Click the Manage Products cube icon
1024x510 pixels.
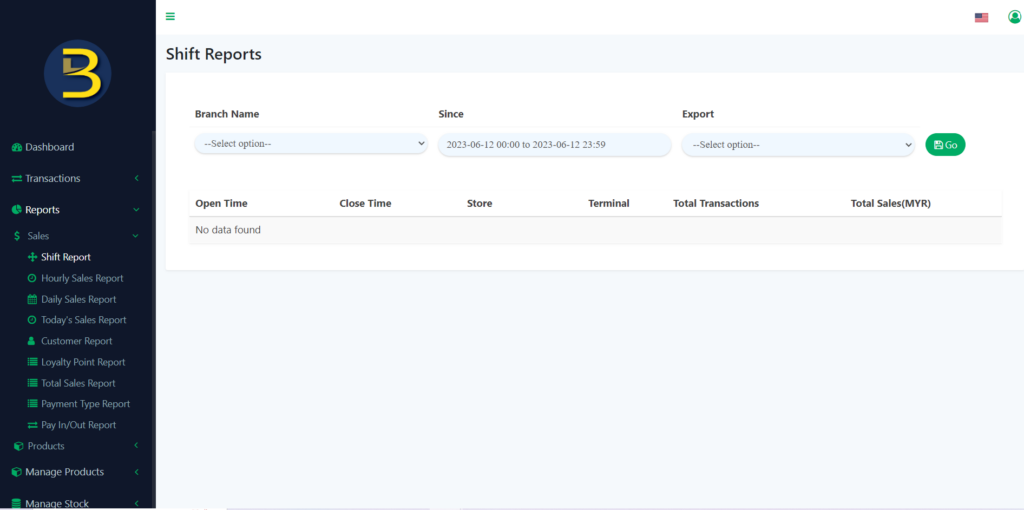17,472
